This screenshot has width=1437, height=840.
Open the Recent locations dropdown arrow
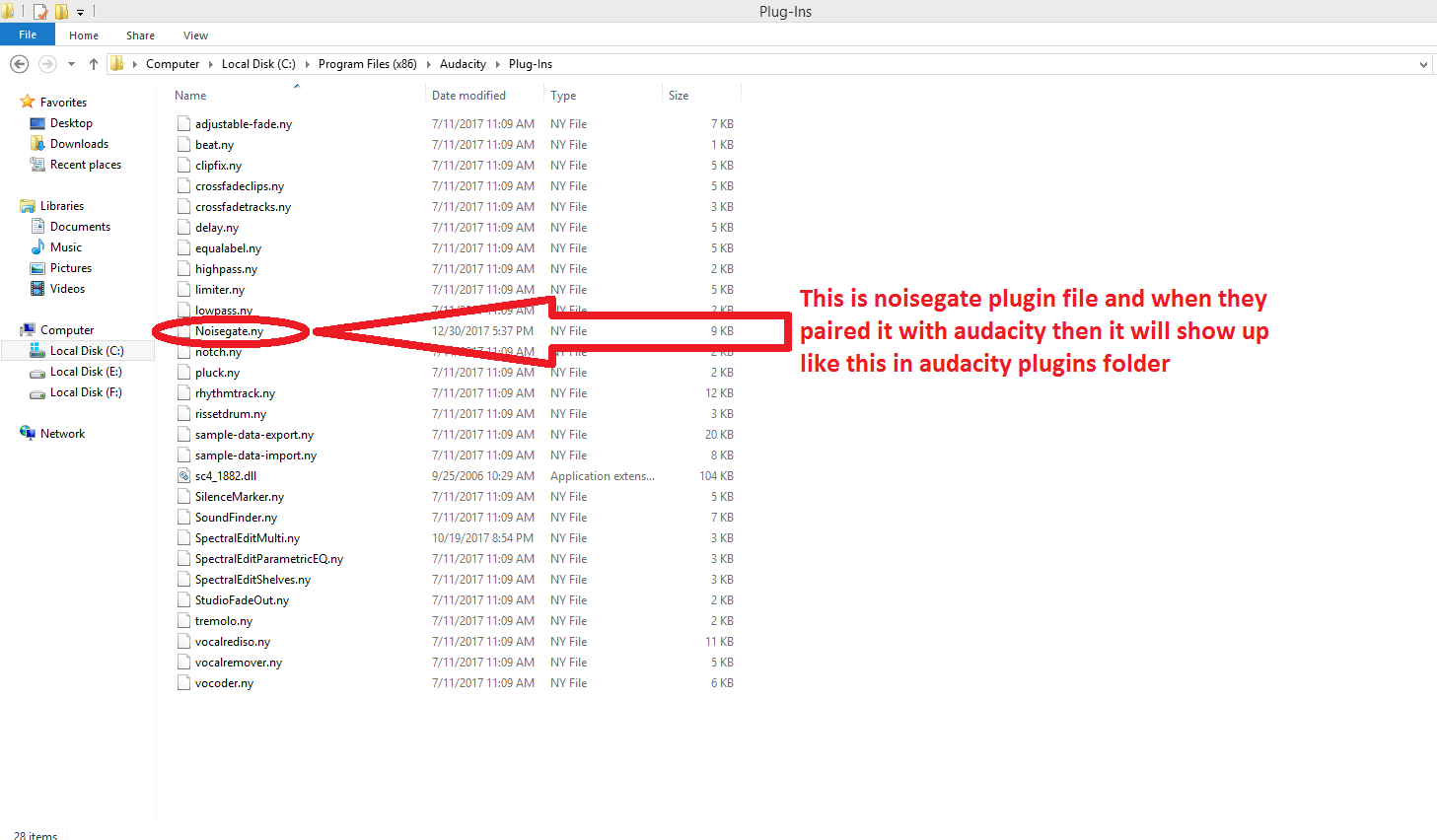pyautogui.click(x=70, y=63)
